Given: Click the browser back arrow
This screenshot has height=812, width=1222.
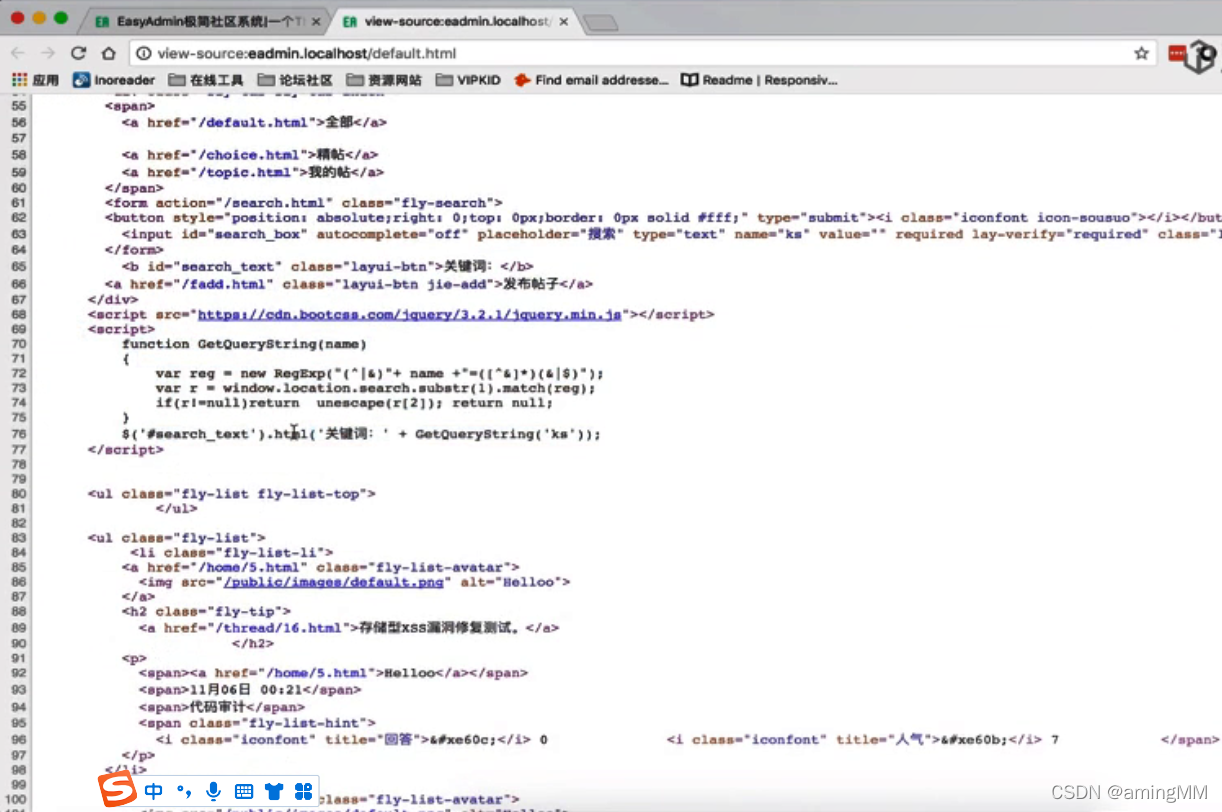Looking at the screenshot, I should [18, 53].
